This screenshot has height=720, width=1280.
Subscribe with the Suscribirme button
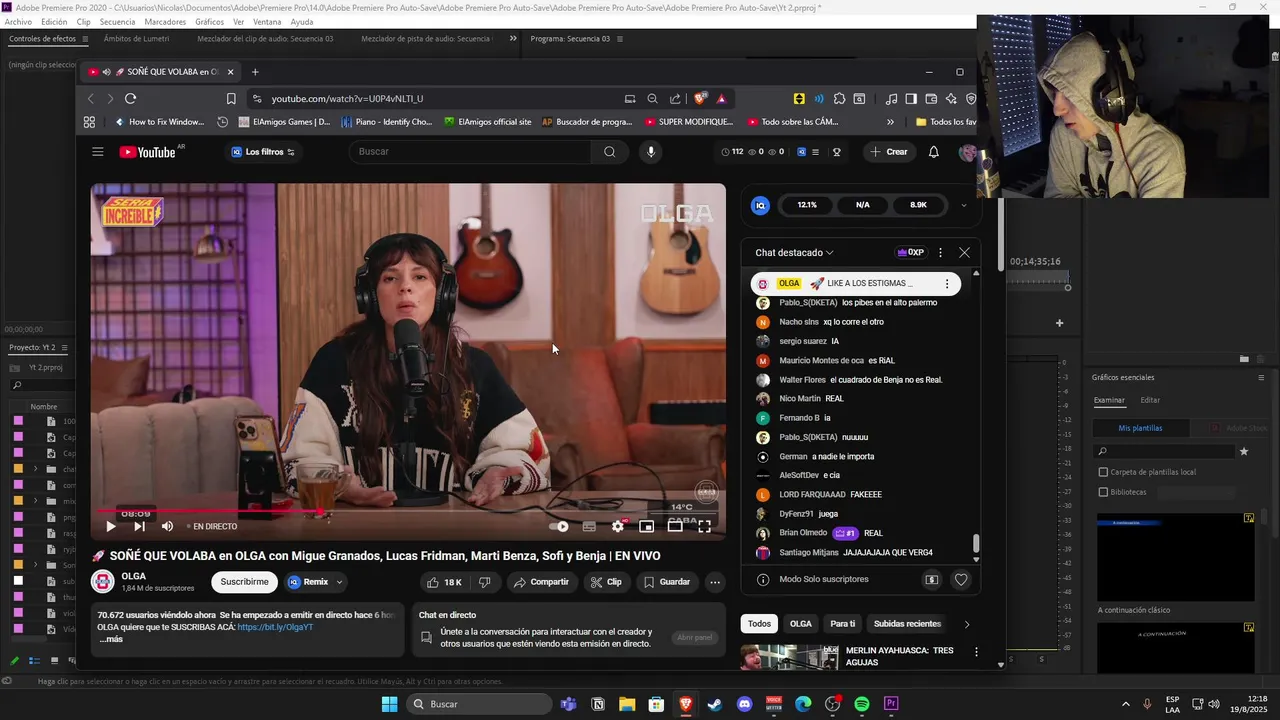[x=244, y=582]
